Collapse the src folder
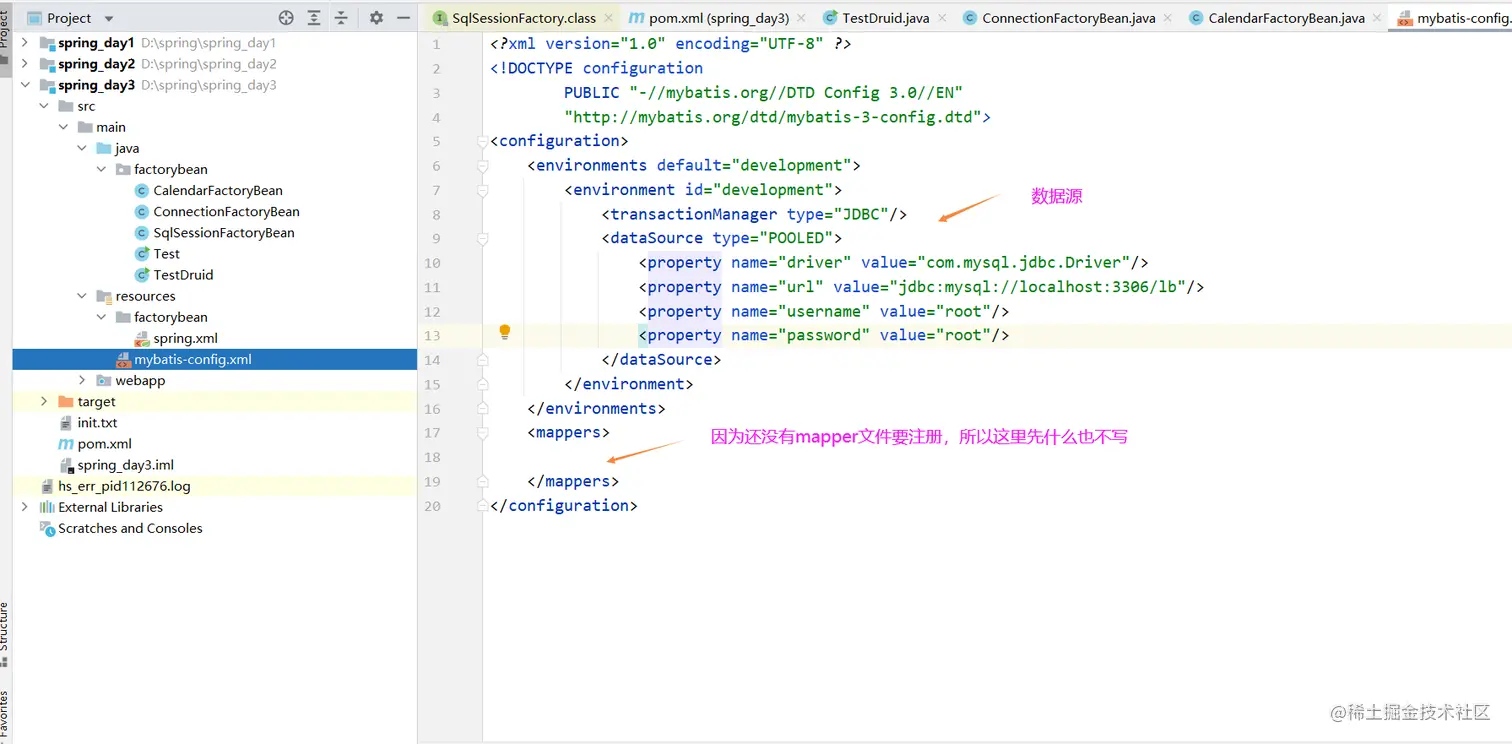 click(x=44, y=106)
